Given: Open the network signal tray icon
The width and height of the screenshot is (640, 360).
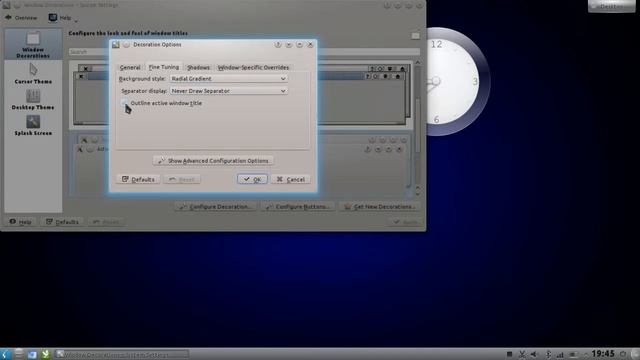Looking at the screenshot, I should point(560,354).
